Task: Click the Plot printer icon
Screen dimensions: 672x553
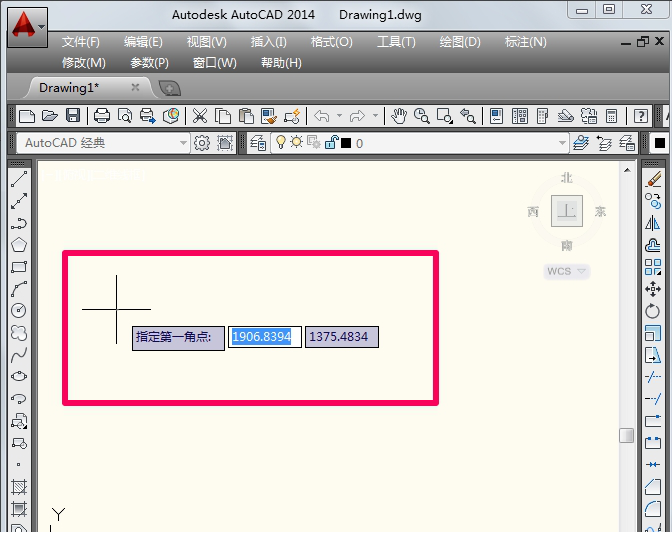Action: click(x=102, y=116)
